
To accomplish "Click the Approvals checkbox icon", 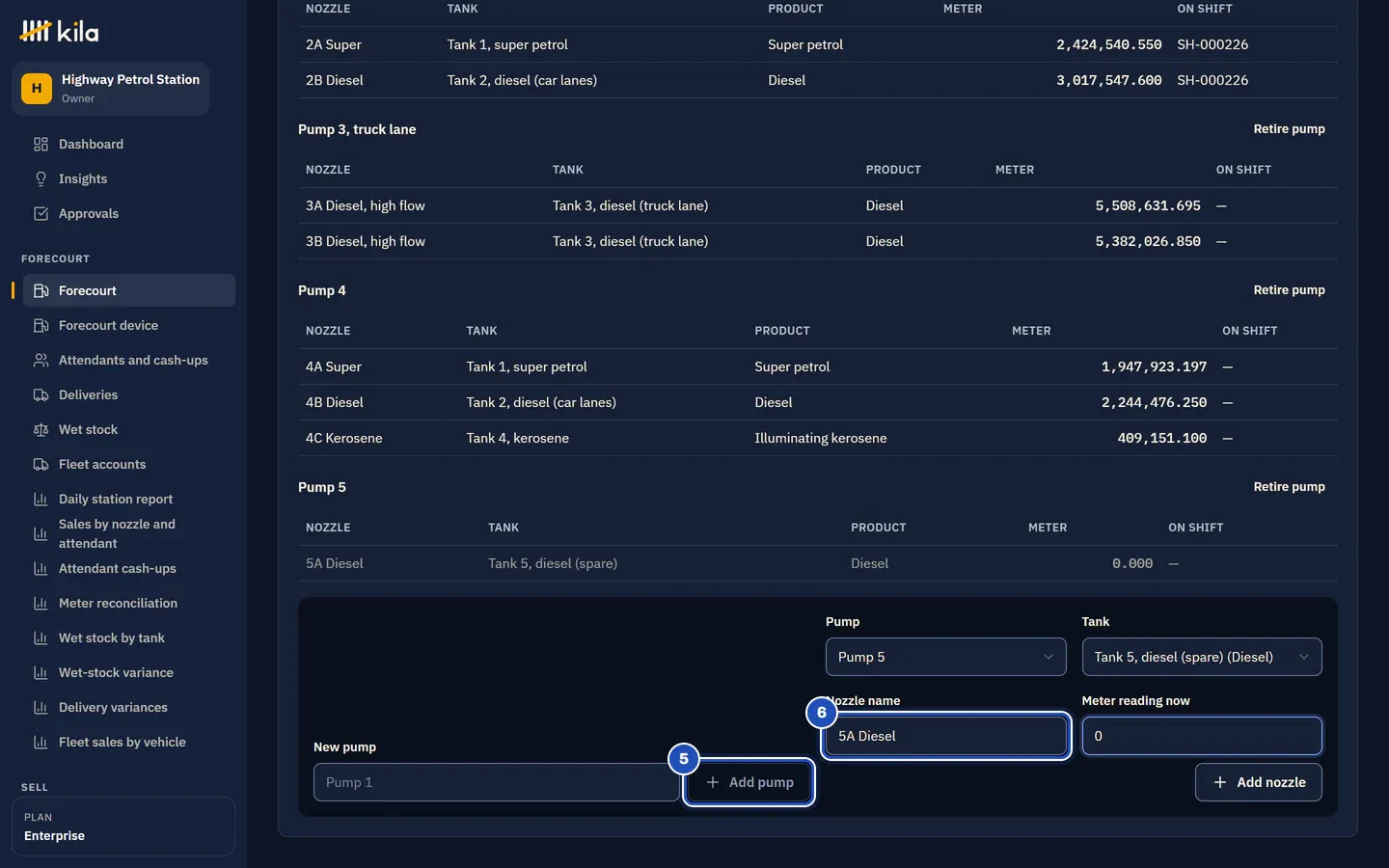I will pyautogui.click(x=41, y=213).
